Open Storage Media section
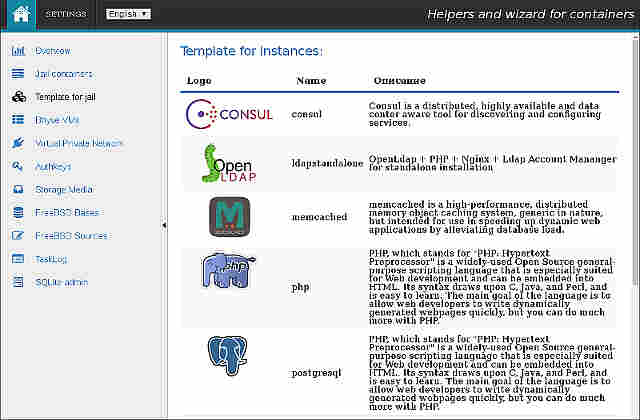The image size is (640, 420). (x=64, y=189)
